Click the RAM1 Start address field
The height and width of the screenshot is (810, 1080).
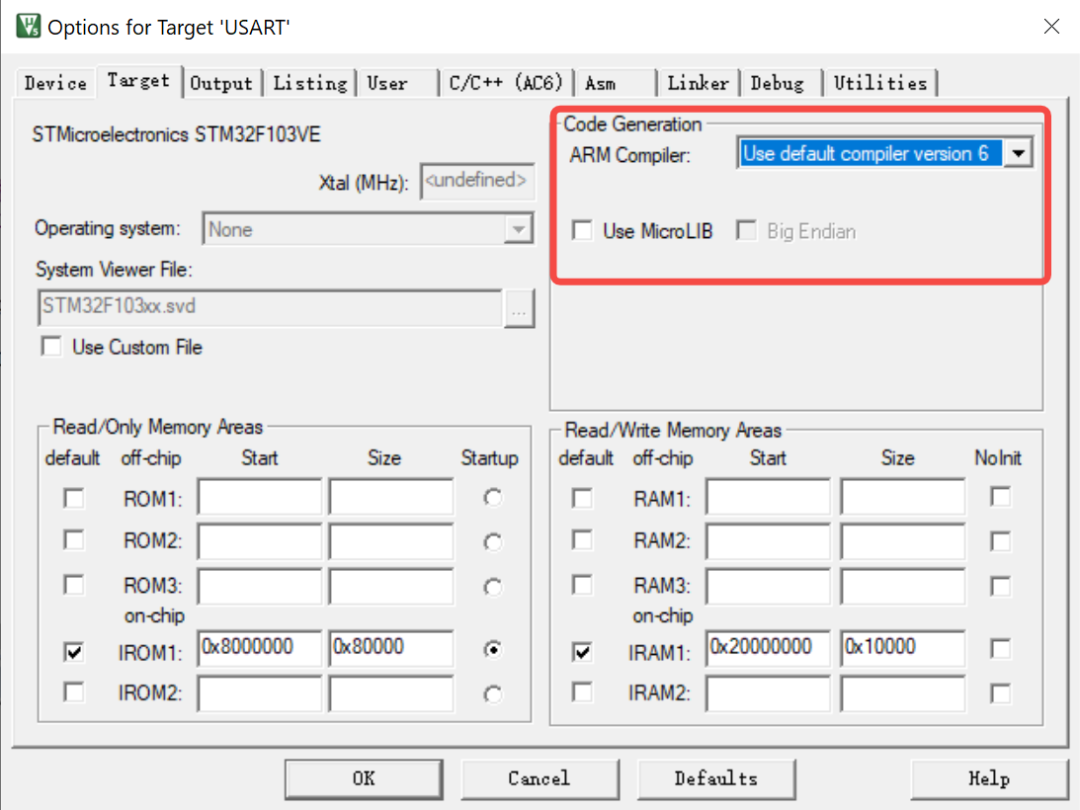768,497
